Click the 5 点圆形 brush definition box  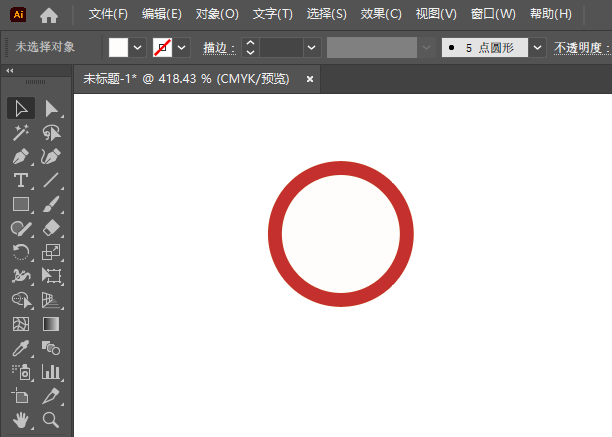click(x=485, y=48)
